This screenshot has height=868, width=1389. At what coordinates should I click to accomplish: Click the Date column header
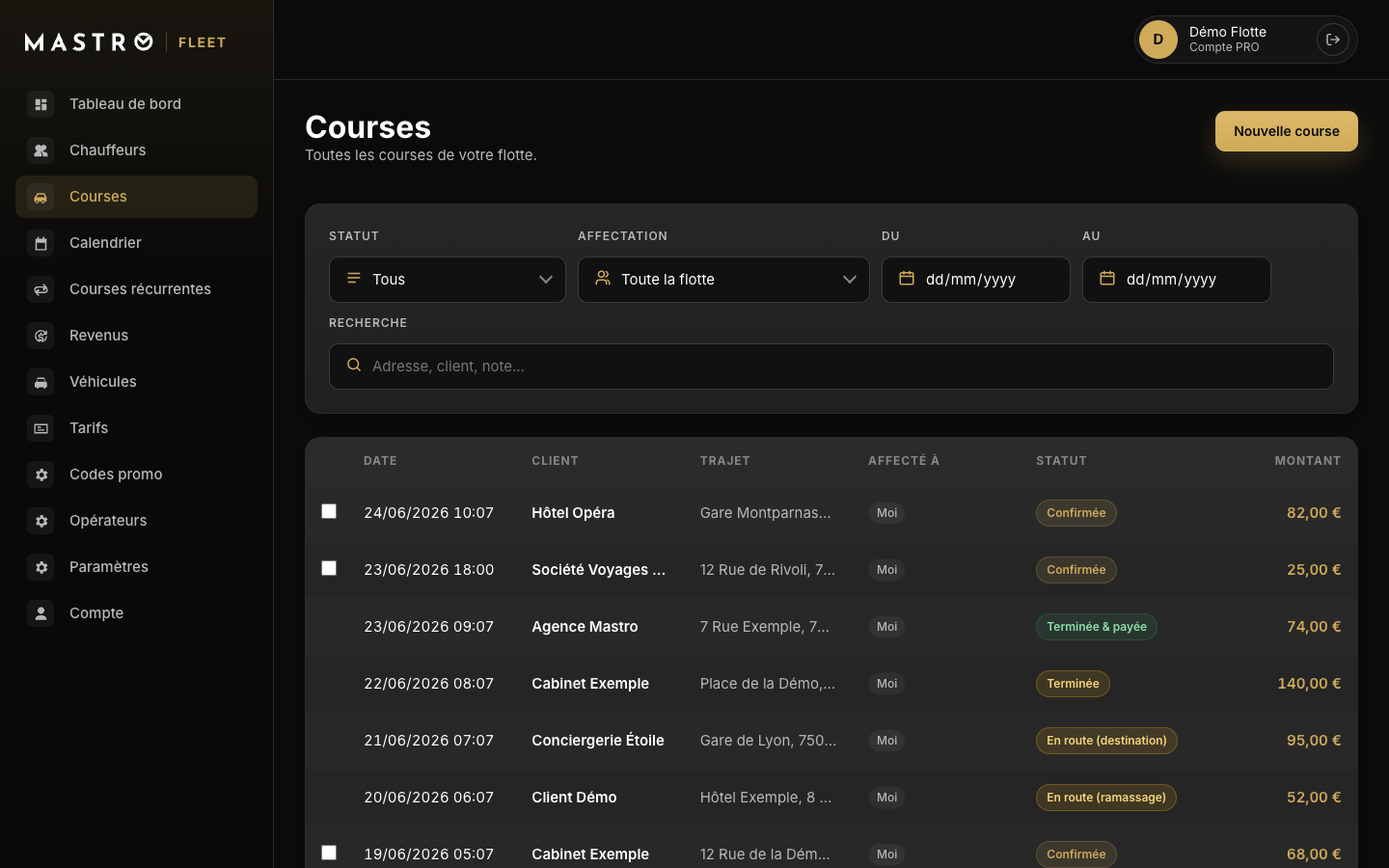380,461
